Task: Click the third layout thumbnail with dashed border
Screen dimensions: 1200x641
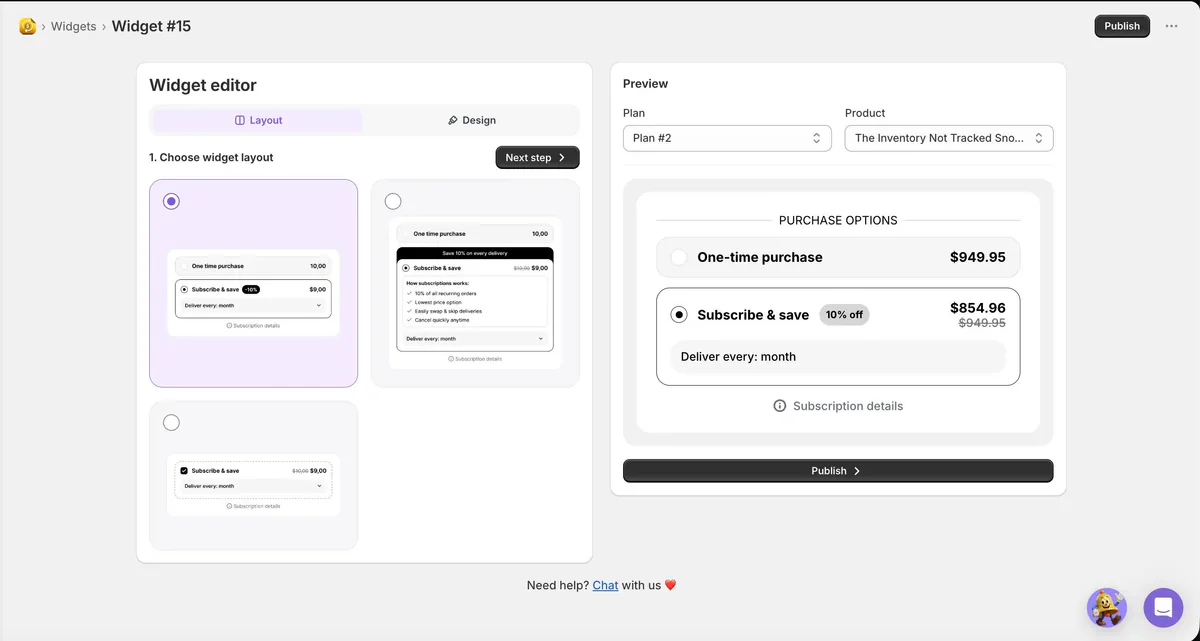Action: click(253, 485)
